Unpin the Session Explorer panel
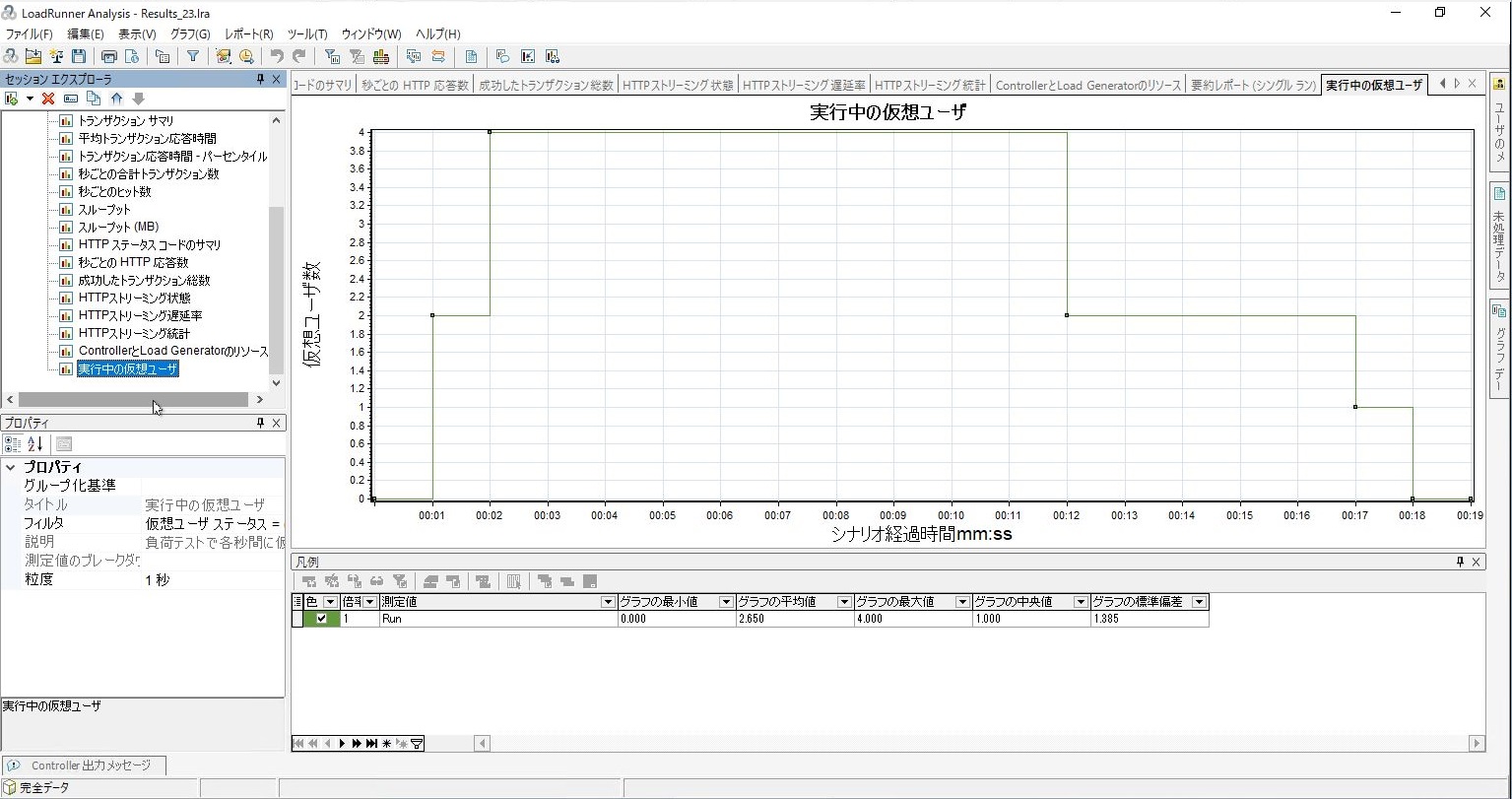Screen dimensions: 1512x799 (x=261, y=79)
